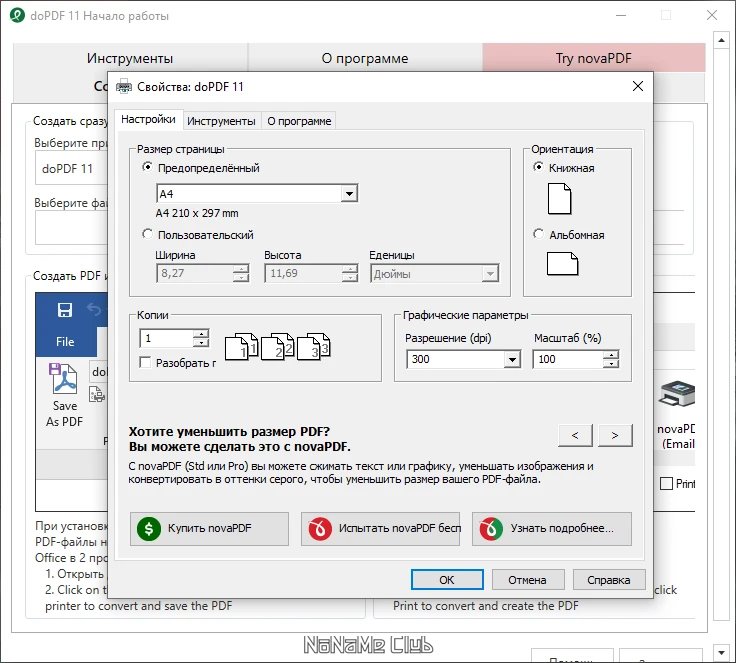Click the doPDF 11 printer field in the background
Image resolution: width=736 pixels, height=663 pixels.
pyautogui.click(x=71, y=169)
